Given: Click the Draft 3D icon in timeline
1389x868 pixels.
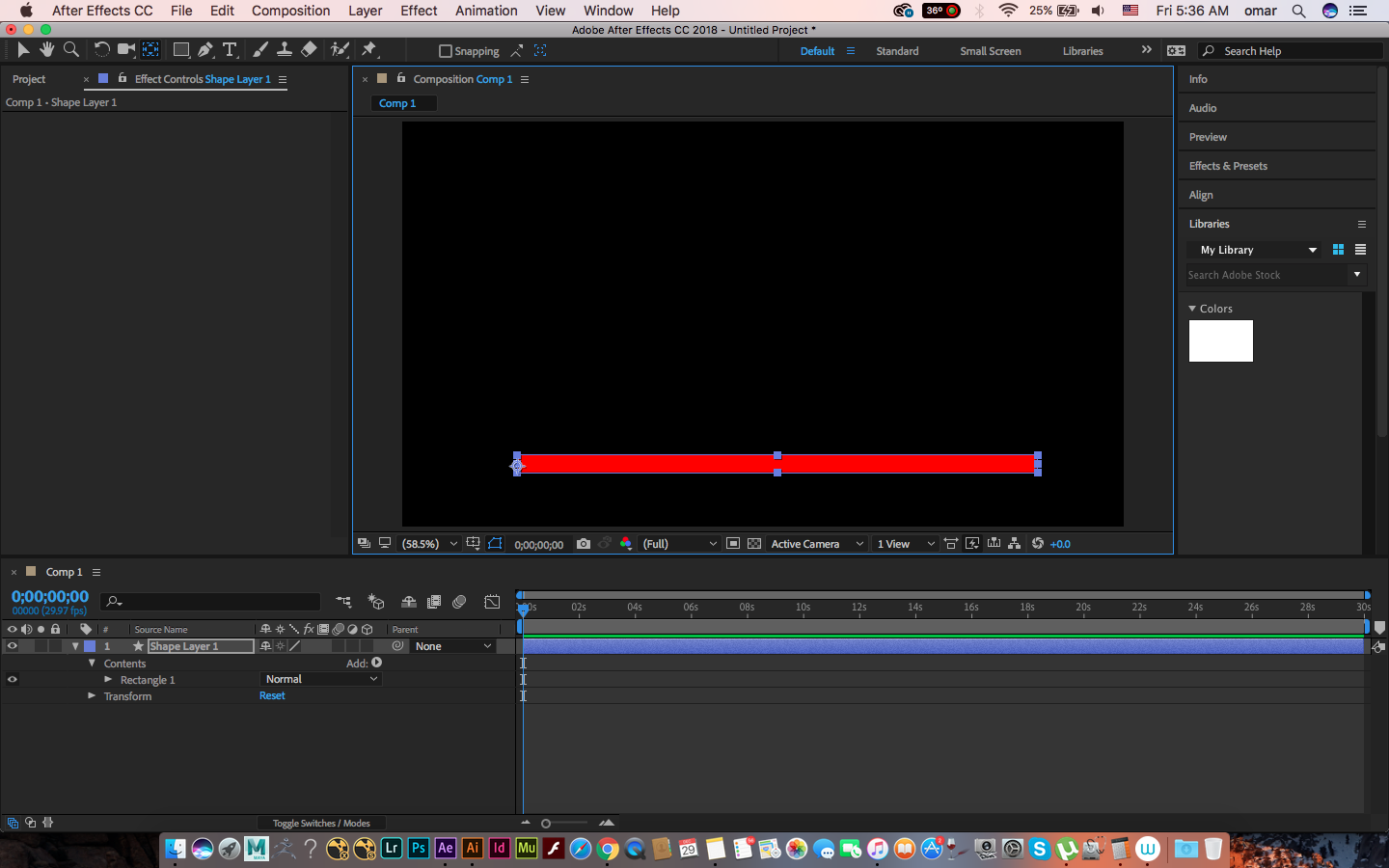Looking at the screenshot, I should coord(376,602).
